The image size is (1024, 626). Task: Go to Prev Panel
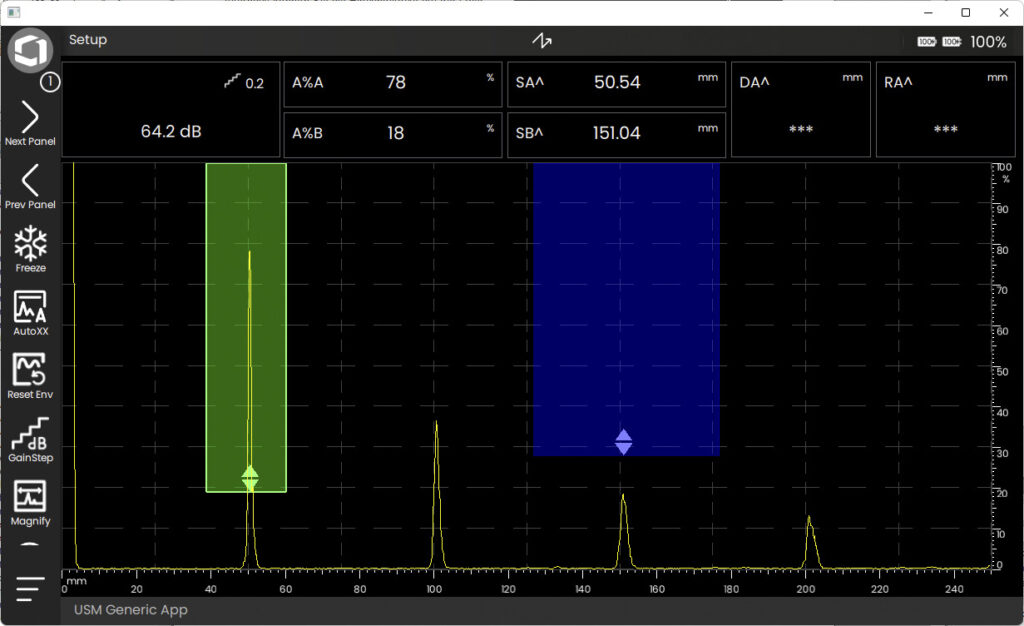(30, 187)
